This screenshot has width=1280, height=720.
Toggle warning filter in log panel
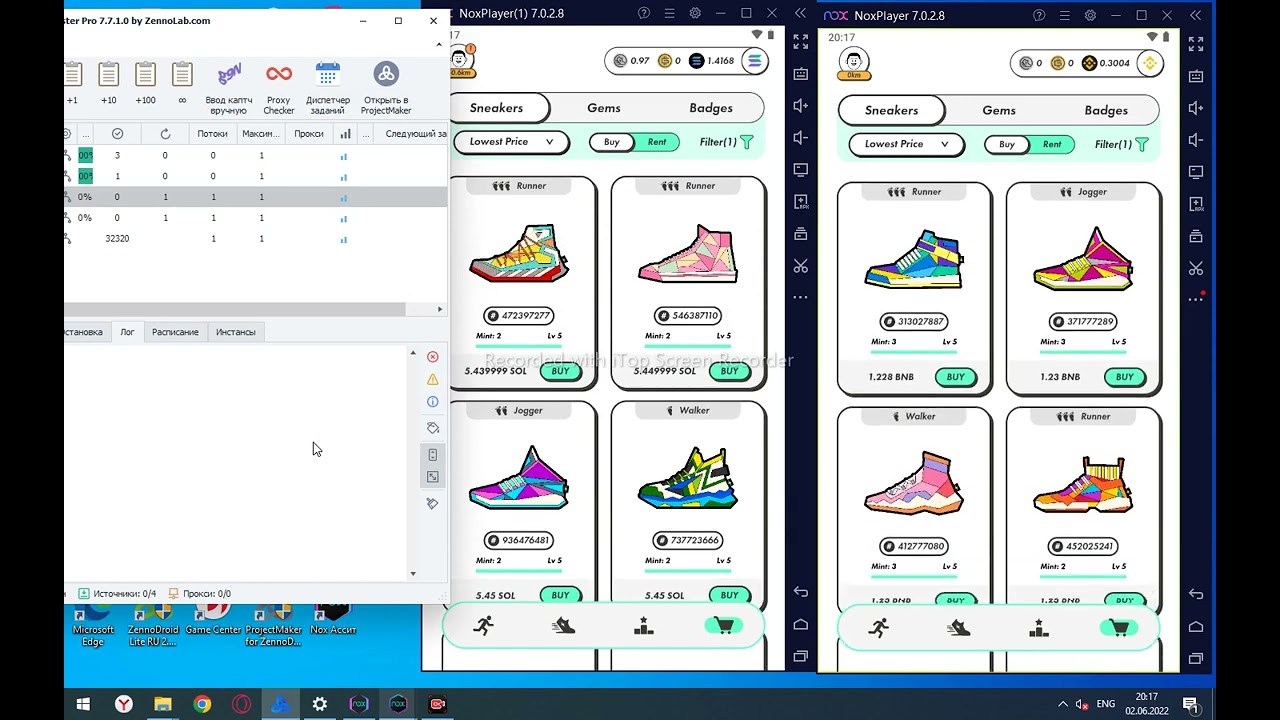(x=433, y=379)
